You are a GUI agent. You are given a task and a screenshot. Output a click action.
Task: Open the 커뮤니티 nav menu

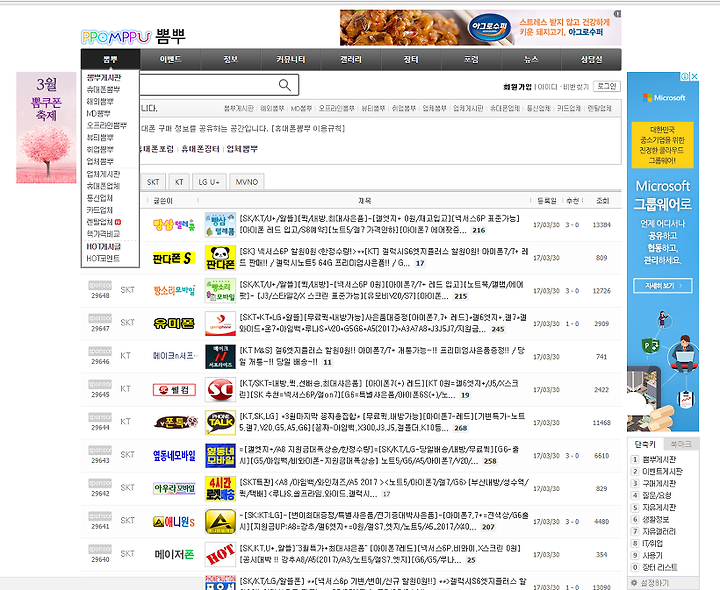(x=291, y=59)
